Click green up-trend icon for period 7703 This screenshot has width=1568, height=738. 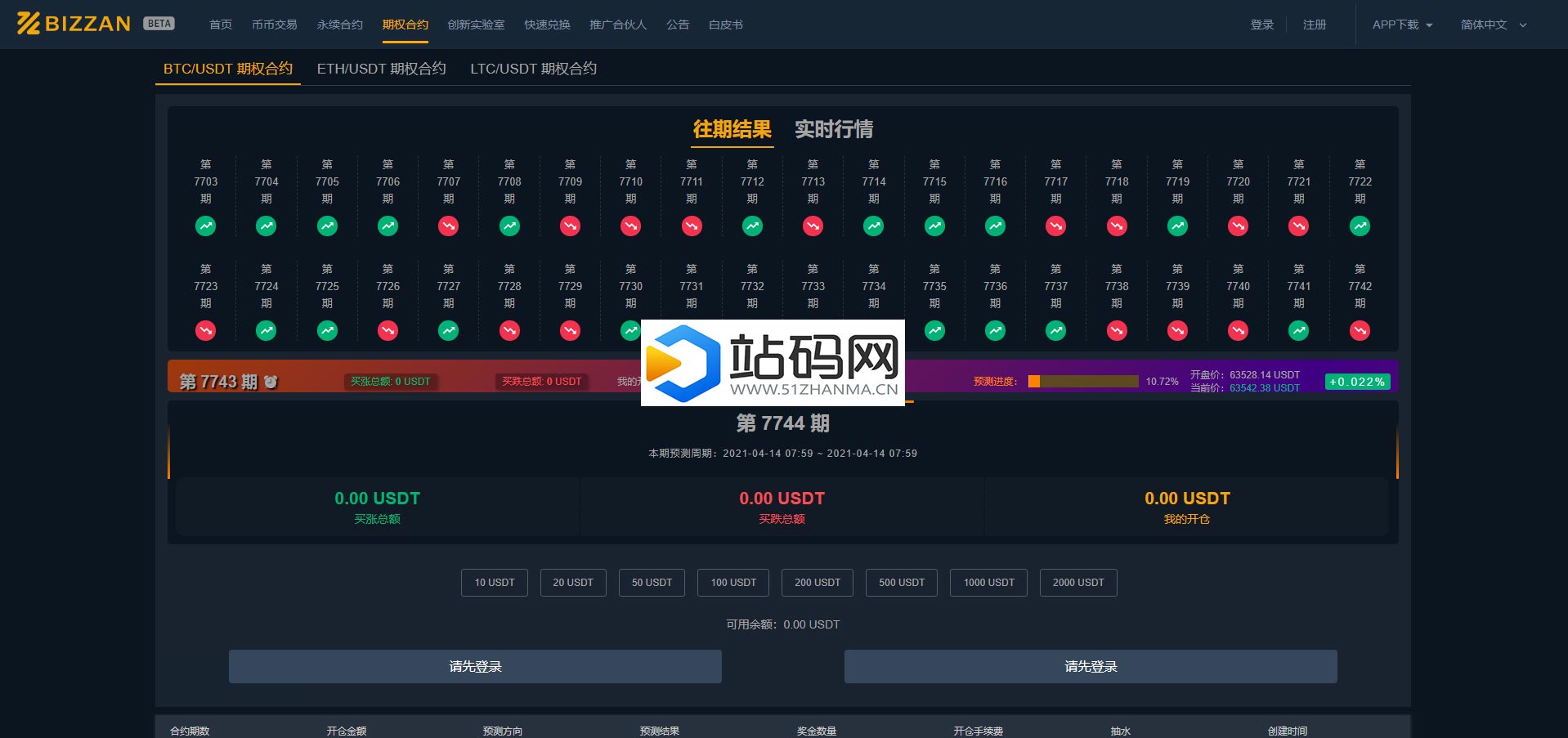(206, 226)
